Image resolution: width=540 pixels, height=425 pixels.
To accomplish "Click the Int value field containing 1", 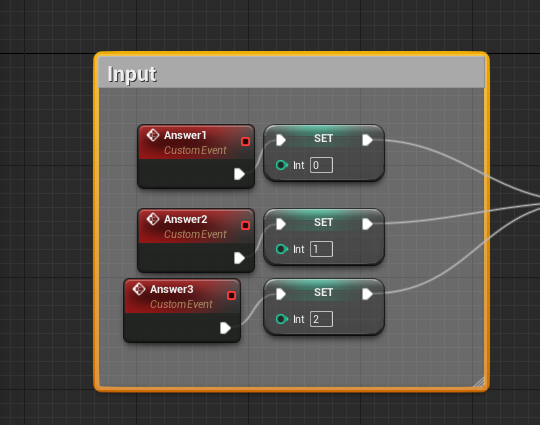I will pos(321,249).
